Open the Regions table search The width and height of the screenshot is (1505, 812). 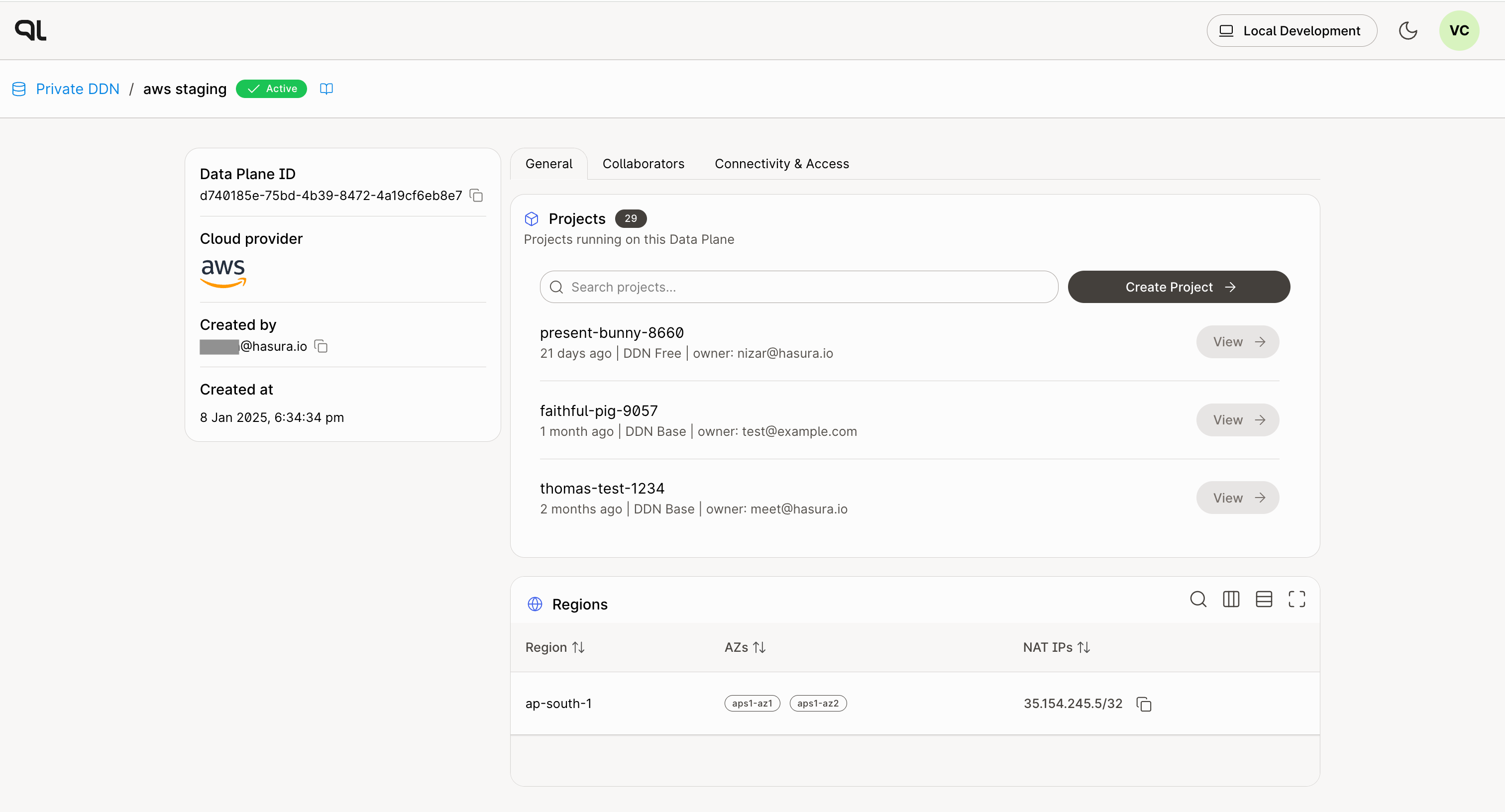pyautogui.click(x=1198, y=600)
